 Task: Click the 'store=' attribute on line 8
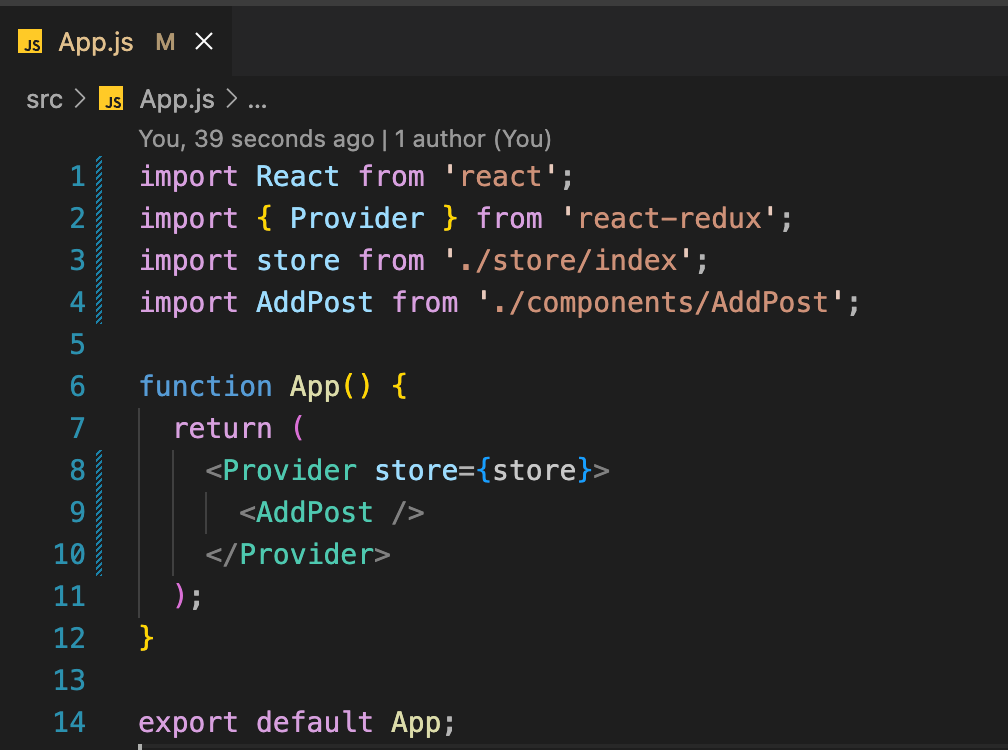(x=424, y=470)
